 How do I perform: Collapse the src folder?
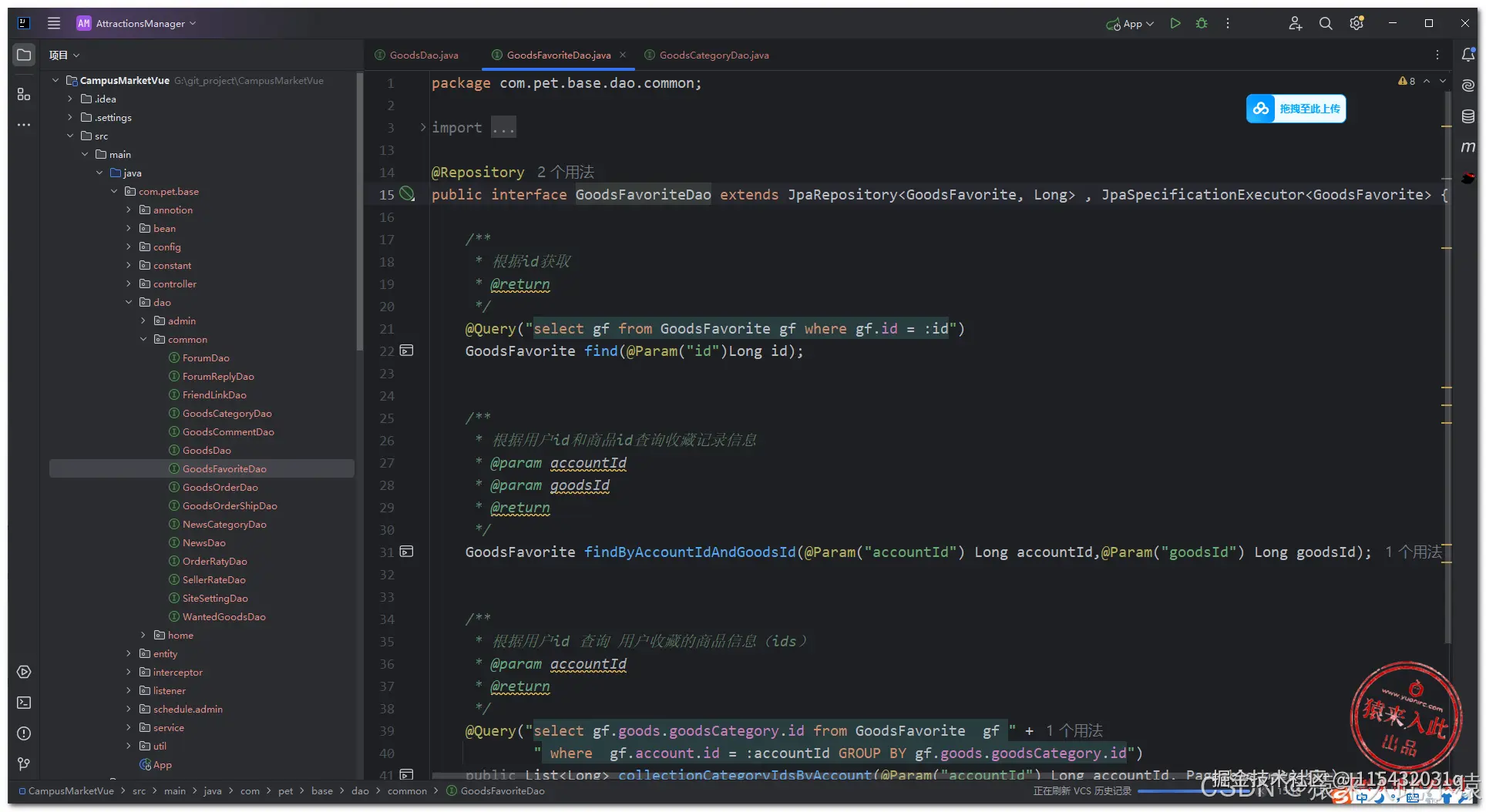pos(70,136)
